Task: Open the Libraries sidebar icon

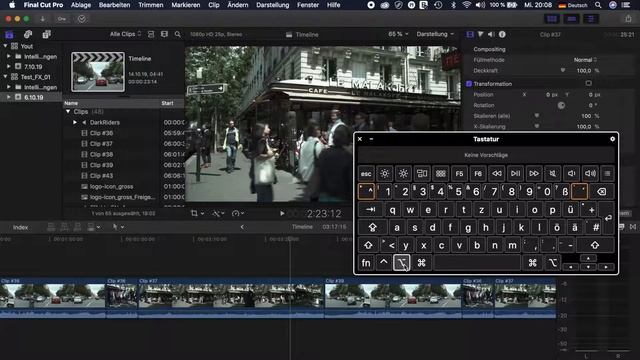Action: 9,35
